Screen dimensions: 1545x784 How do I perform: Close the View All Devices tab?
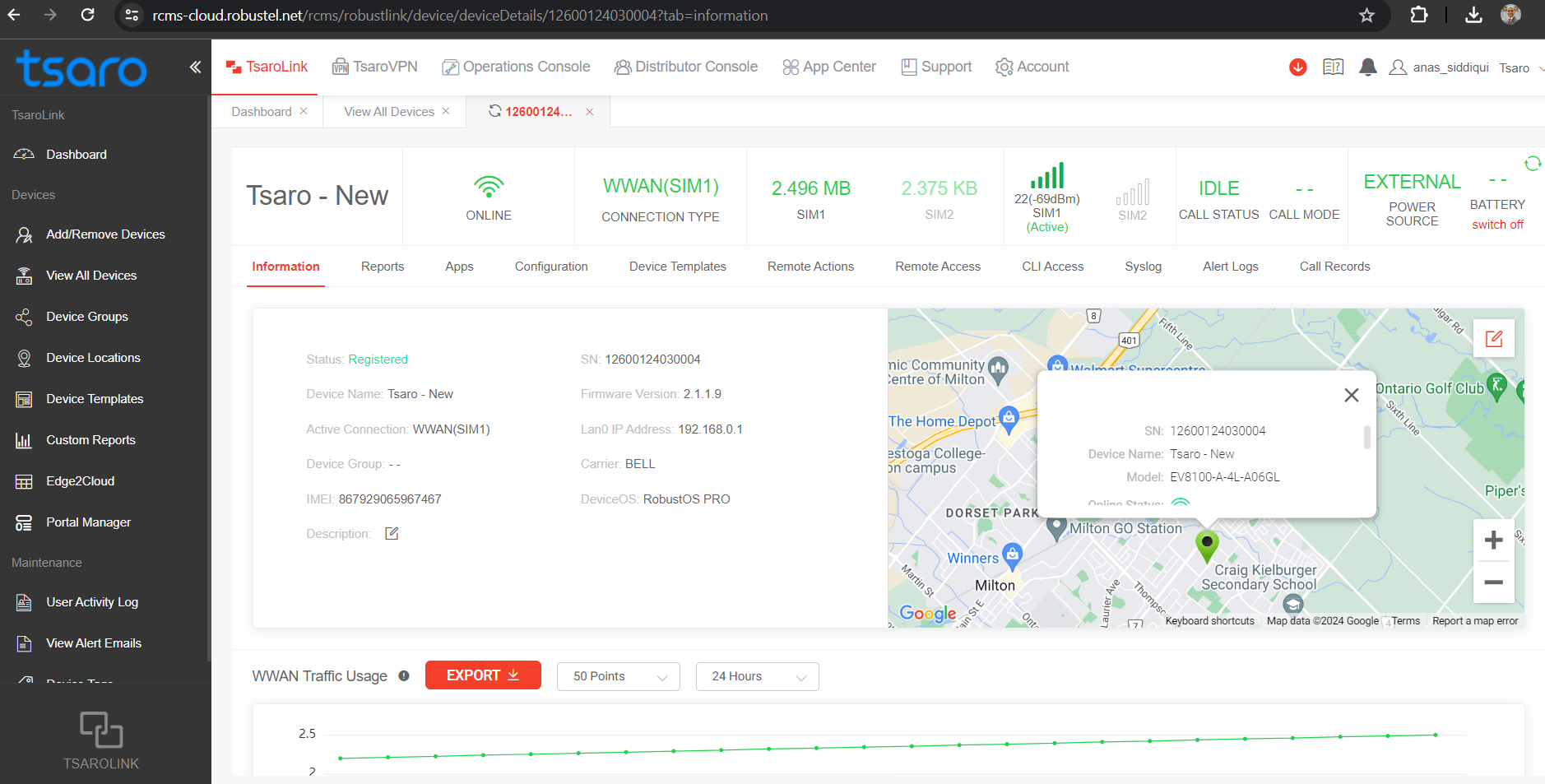pyautogui.click(x=446, y=111)
